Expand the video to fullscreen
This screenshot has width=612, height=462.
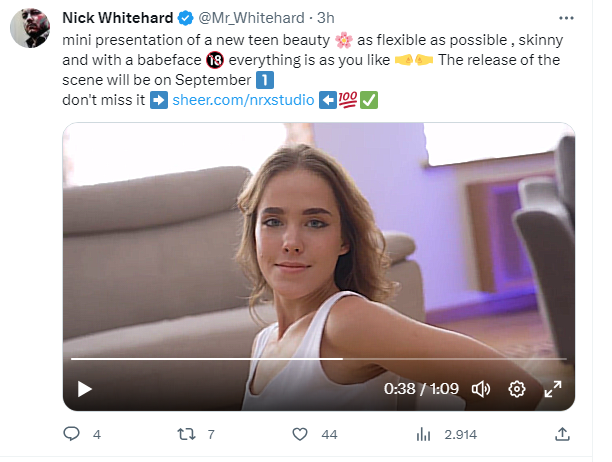point(553,389)
